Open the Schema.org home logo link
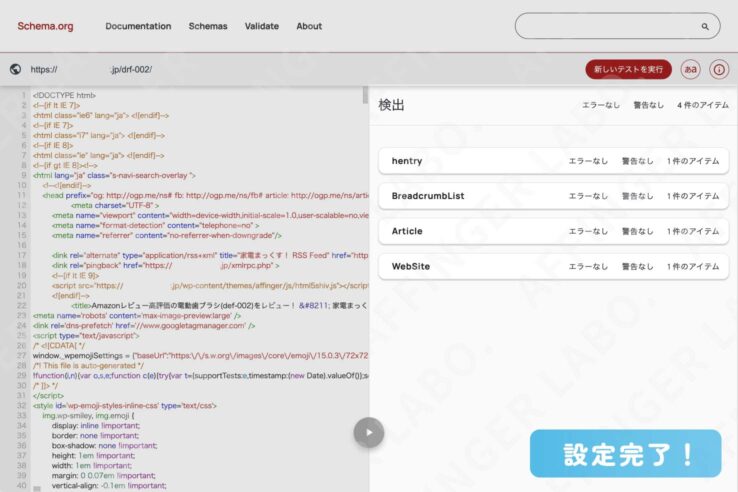 coord(45,26)
